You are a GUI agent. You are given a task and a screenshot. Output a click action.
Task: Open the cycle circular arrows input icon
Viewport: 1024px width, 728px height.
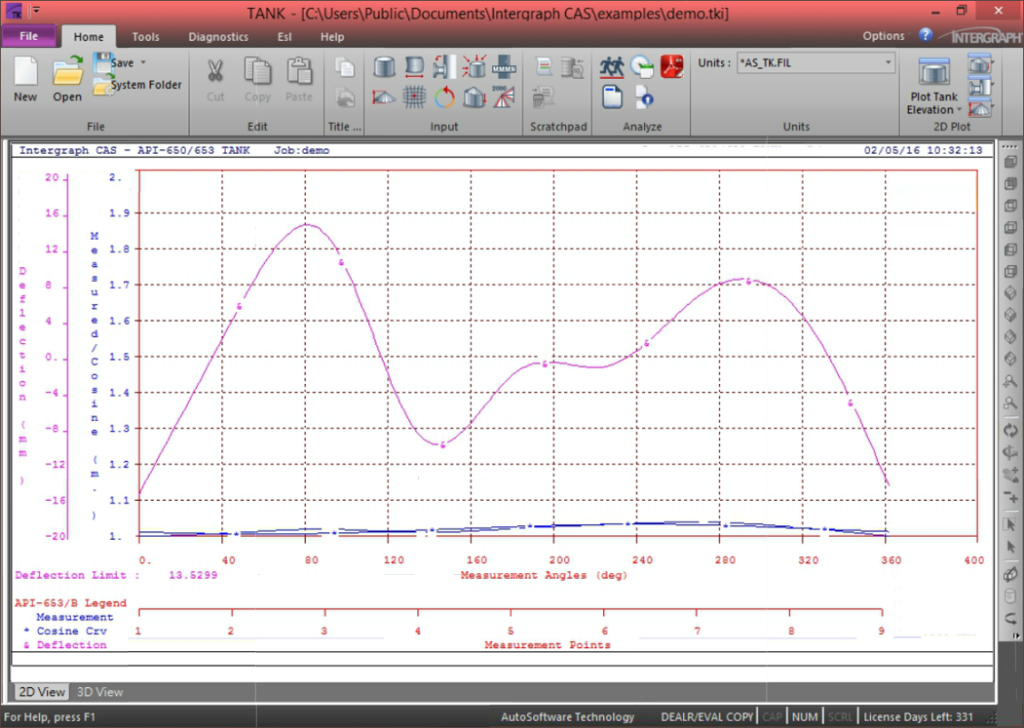[444, 98]
